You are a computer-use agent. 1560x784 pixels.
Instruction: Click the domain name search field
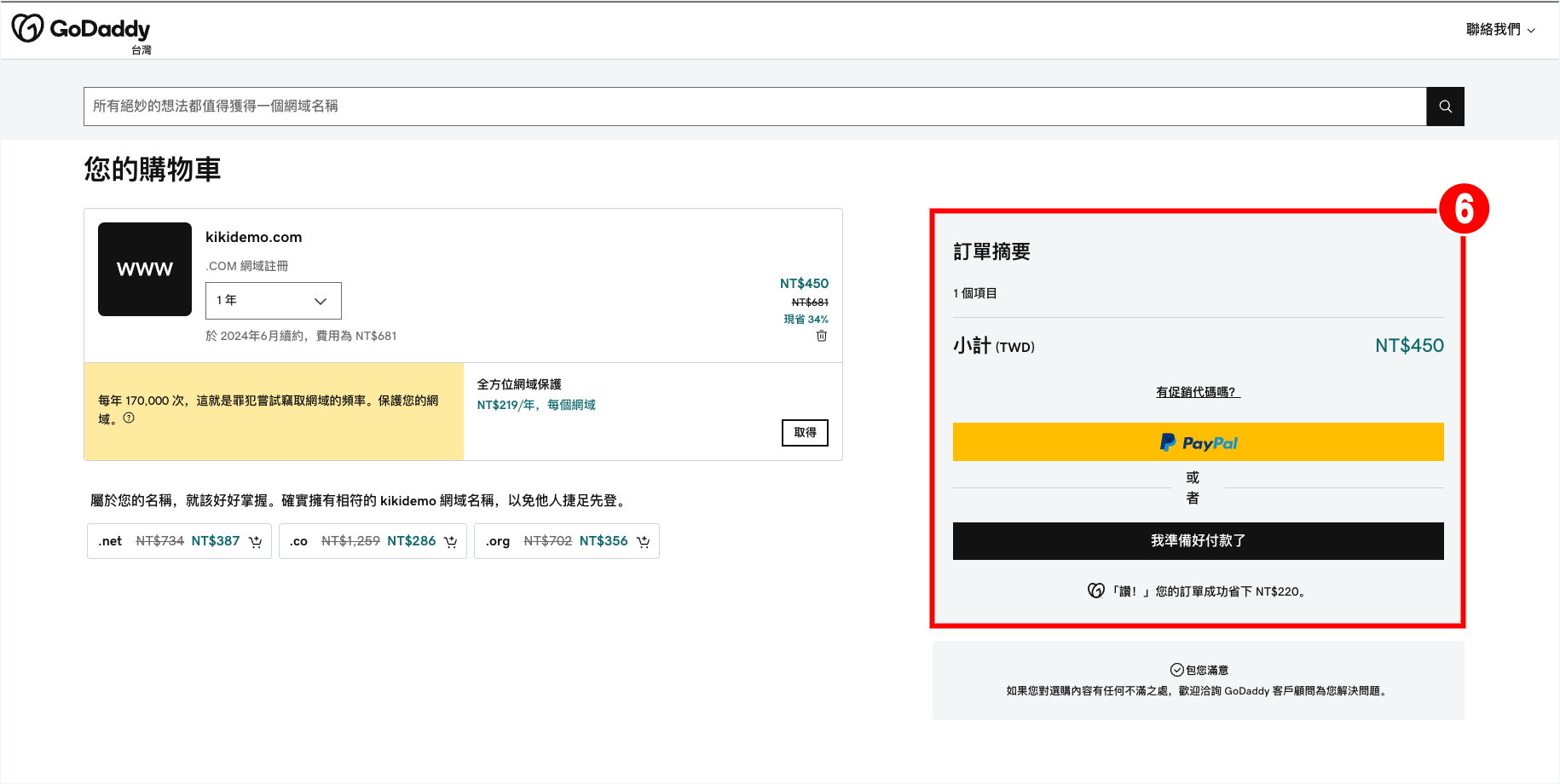754,107
